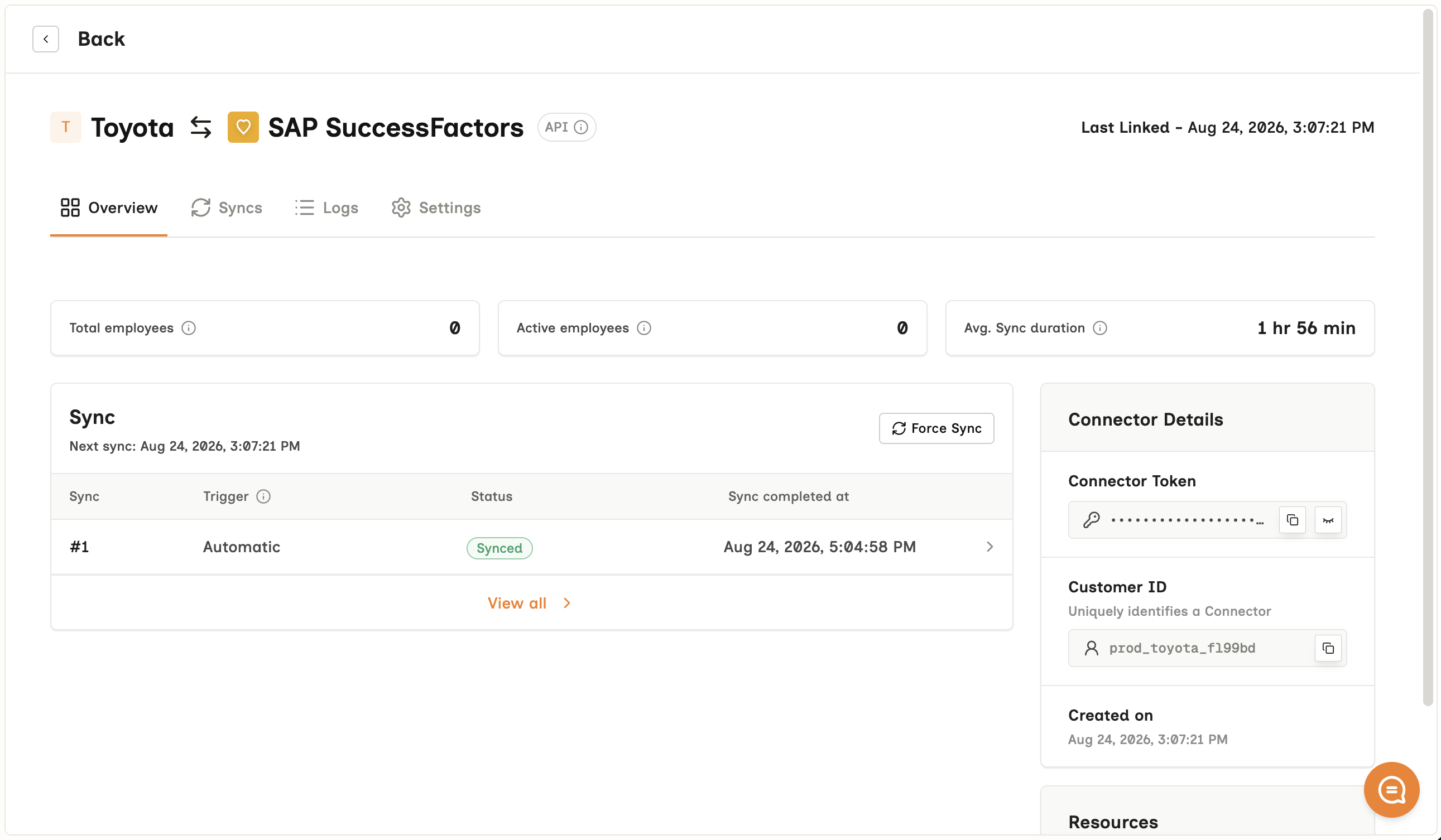Click the user icon in Customer ID field
The width and height of the screenshot is (1441, 840).
click(x=1091, y=648)
